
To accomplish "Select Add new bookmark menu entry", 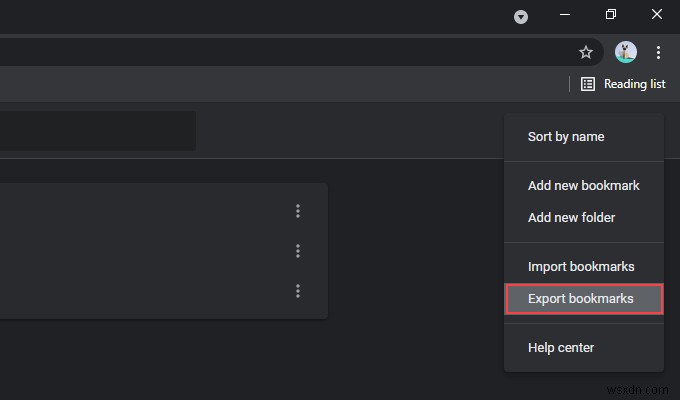I will click(x=584, y=186).
